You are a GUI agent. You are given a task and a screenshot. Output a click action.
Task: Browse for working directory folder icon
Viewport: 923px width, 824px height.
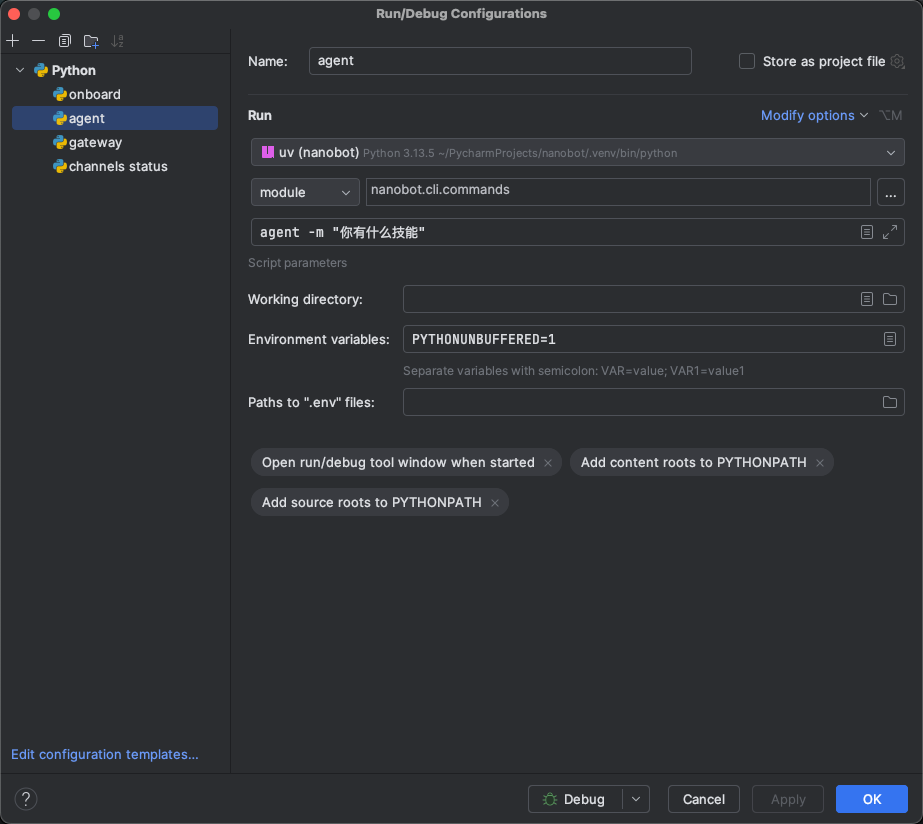coord(890,299)
